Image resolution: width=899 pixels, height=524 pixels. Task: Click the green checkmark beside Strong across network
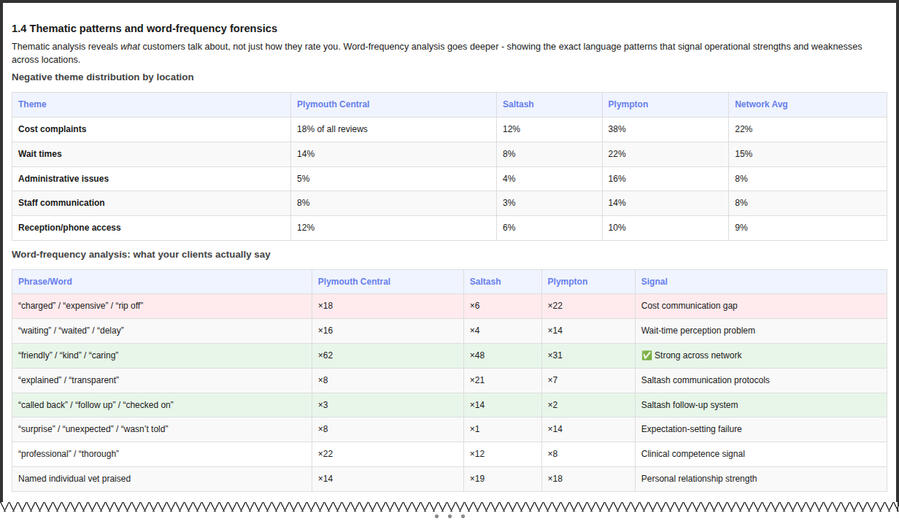(646, 355)
